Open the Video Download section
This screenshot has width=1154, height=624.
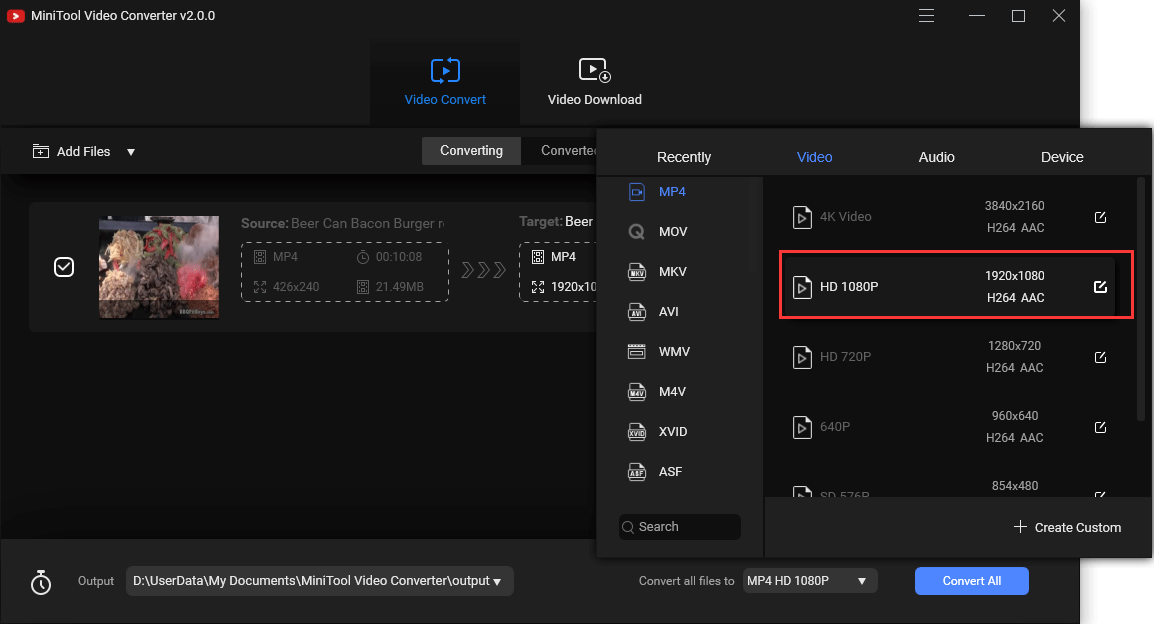point(594,82)
